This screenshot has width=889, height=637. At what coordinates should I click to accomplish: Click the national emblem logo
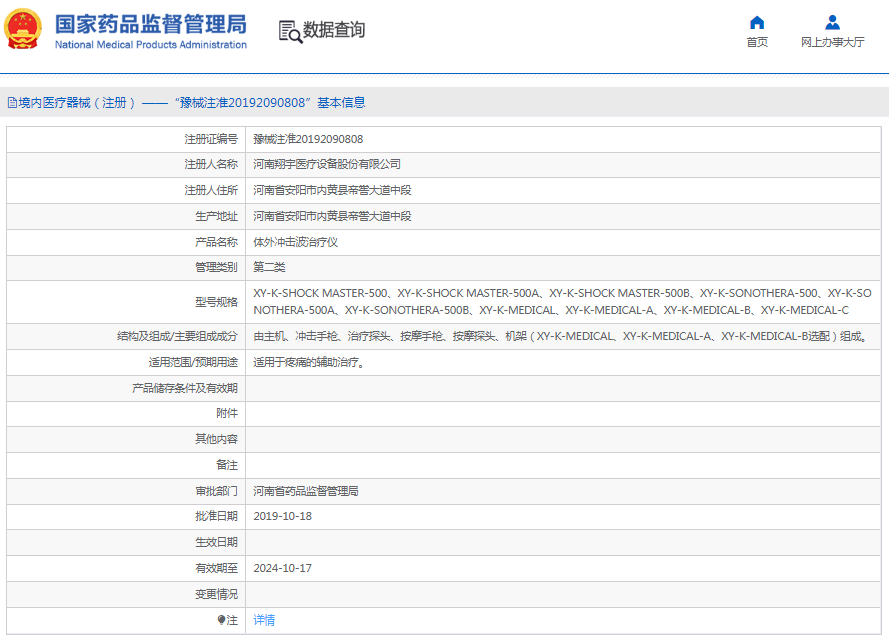coord(23,29)
